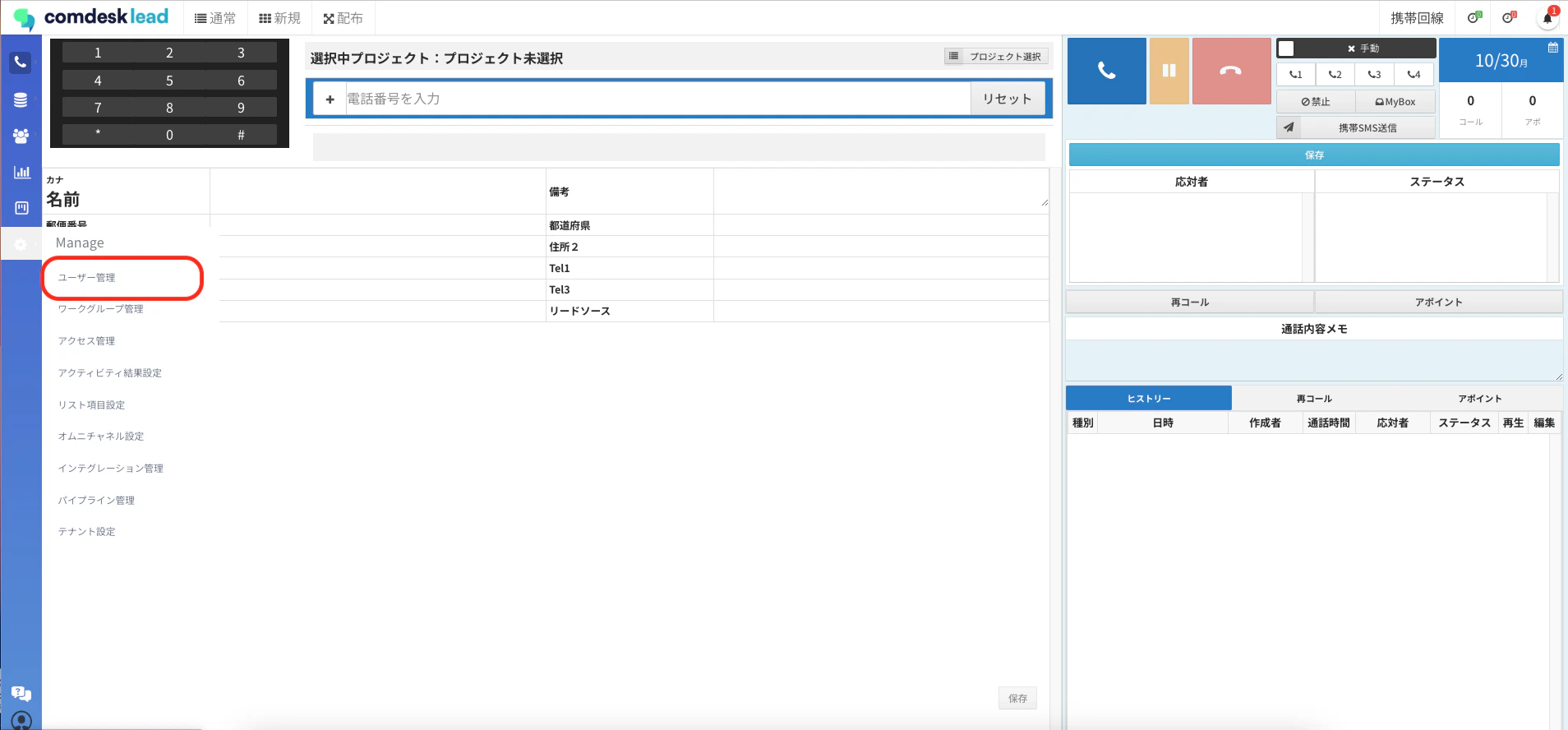Click the red hang up button
The width and height of the screenshot is (1568, 730).
[x=1231, y=71]
